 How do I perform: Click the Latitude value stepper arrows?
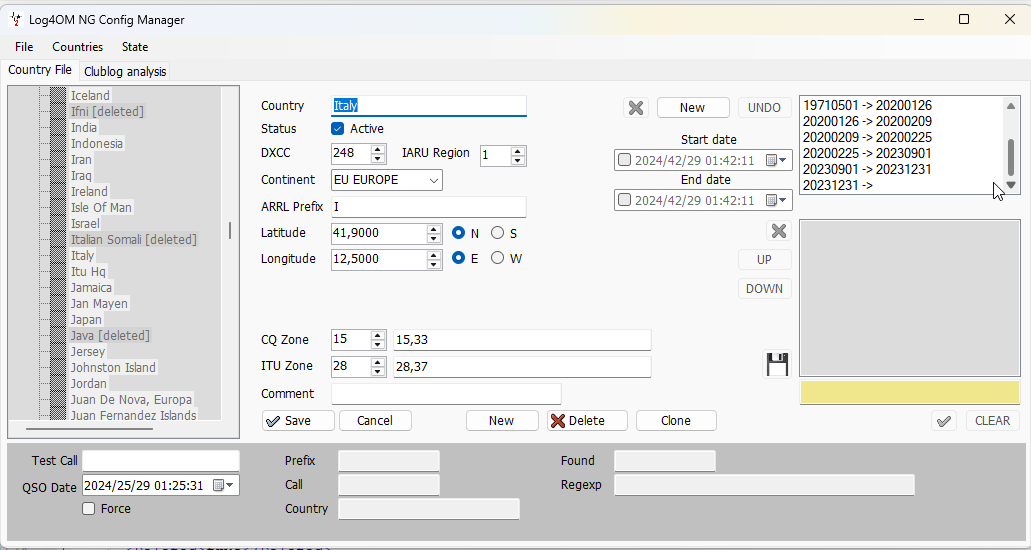point(433,233)
